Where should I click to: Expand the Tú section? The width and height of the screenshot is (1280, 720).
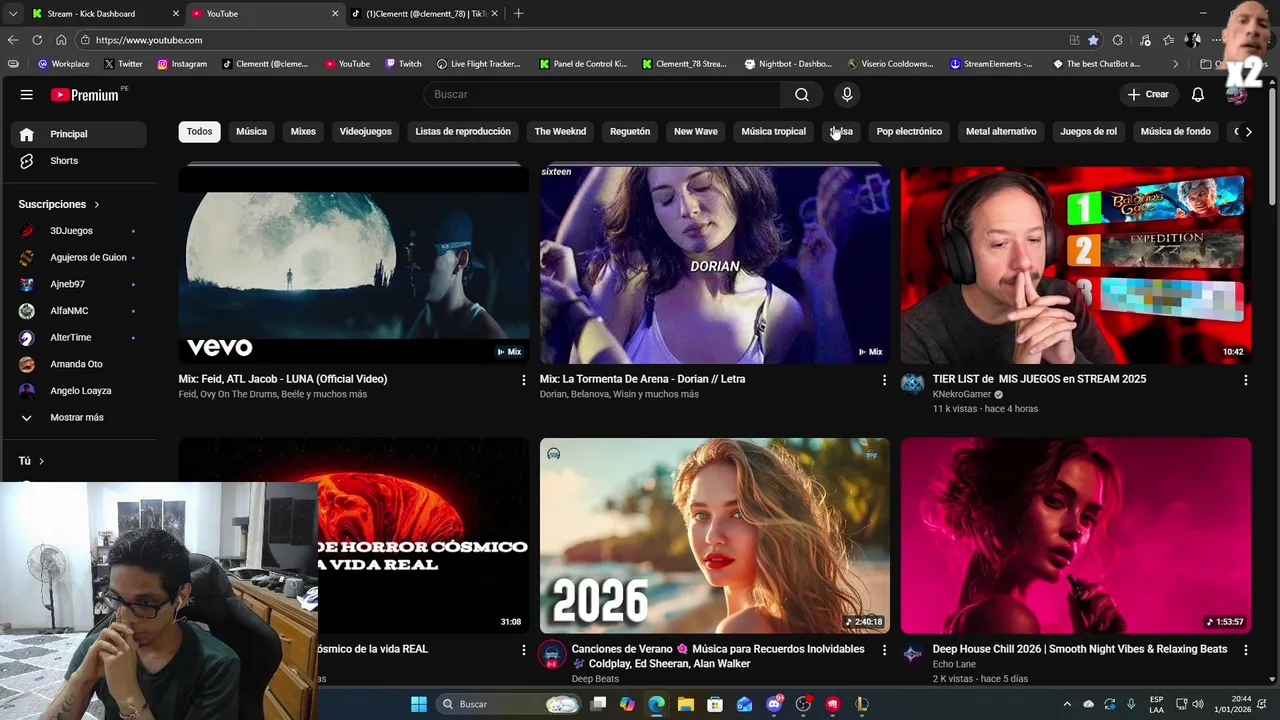31,461
